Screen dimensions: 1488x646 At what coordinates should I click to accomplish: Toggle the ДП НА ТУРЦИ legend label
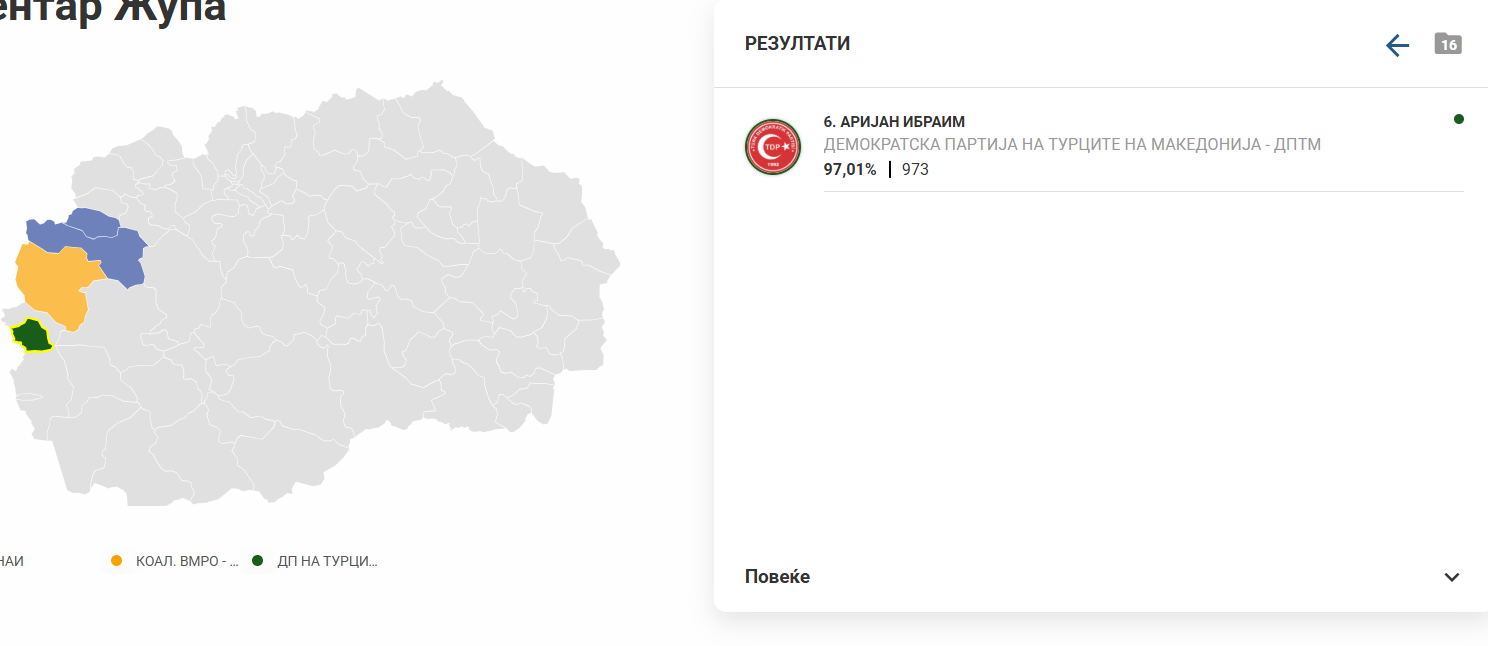[x=327, y=561]
